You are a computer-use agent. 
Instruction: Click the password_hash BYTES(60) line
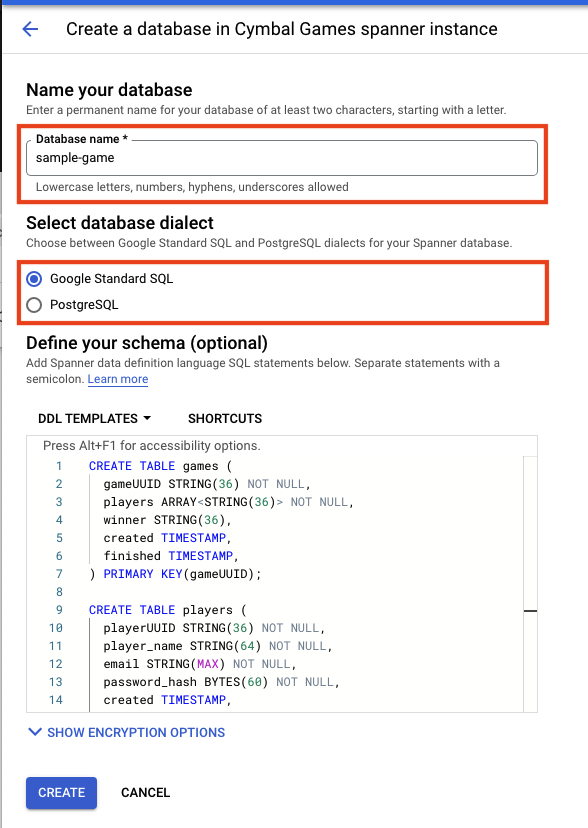tap(222, 682)
